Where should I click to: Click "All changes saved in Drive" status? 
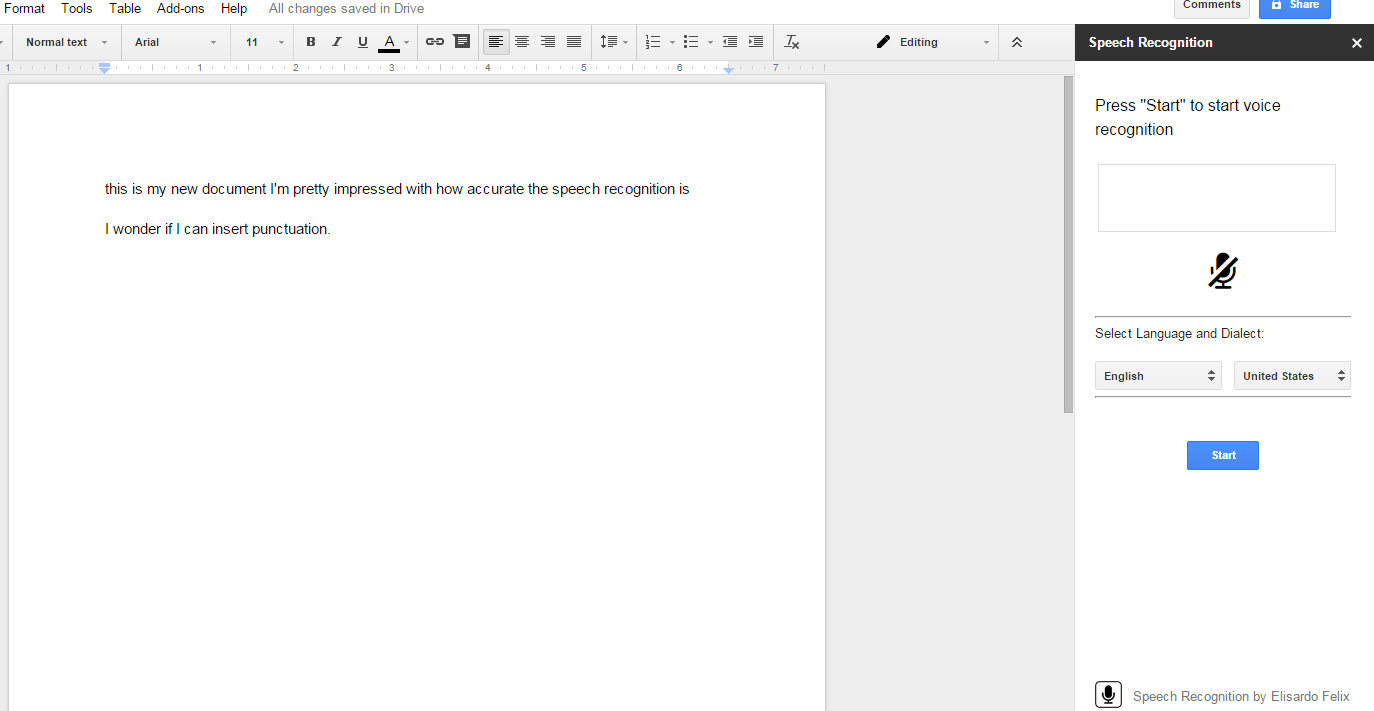tap(346, 8)
